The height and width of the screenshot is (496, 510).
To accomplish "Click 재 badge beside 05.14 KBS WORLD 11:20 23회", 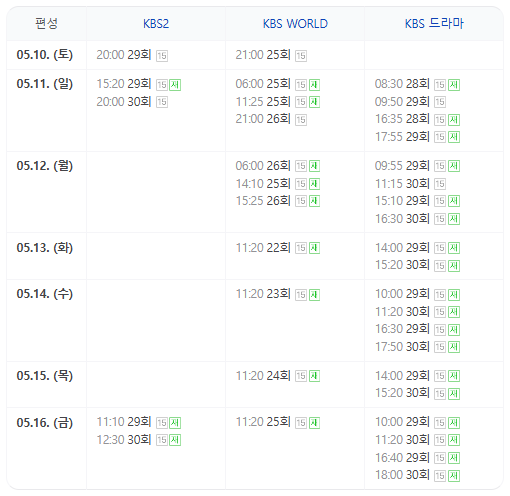I will click(x=314, y=295).
